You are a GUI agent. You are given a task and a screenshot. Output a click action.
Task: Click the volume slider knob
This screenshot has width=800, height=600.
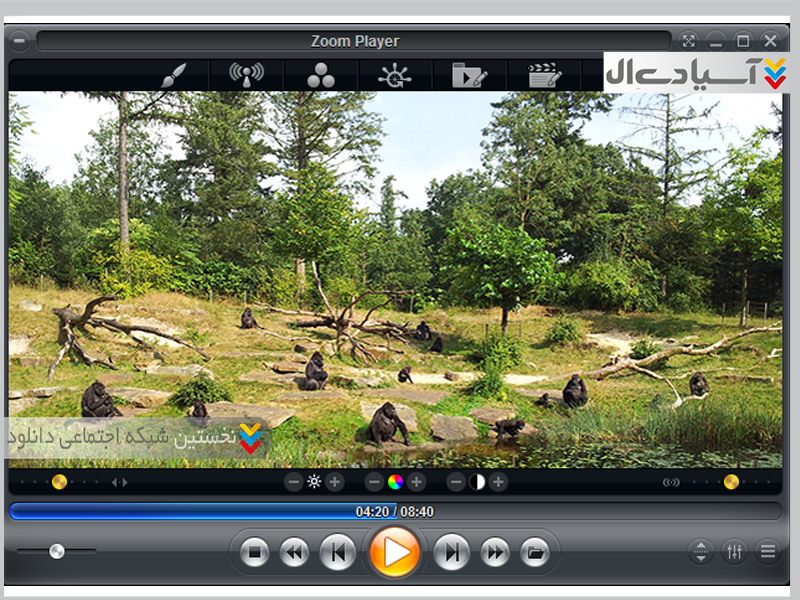57,550
